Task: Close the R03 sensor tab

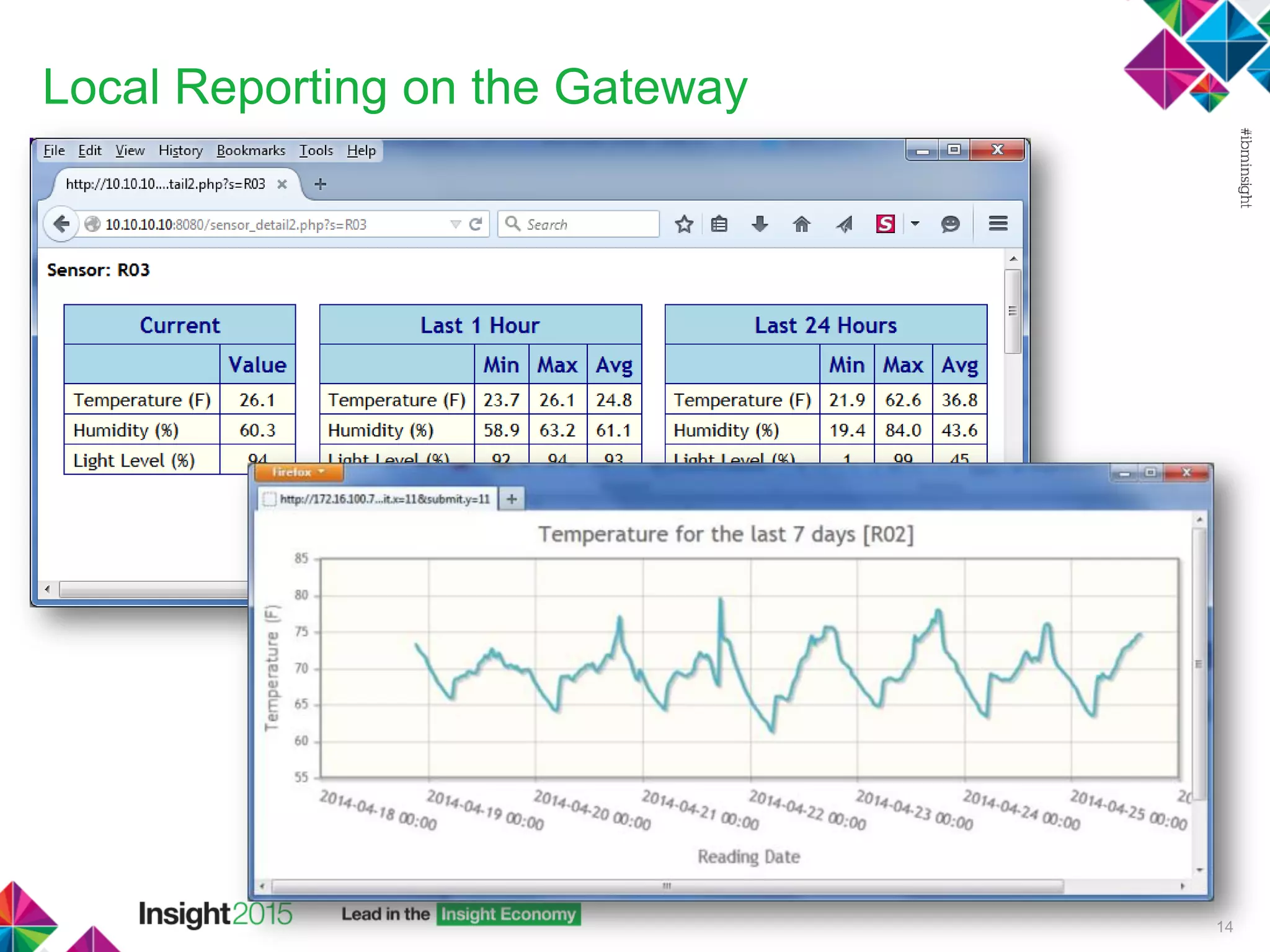Action: click(282, 184)
